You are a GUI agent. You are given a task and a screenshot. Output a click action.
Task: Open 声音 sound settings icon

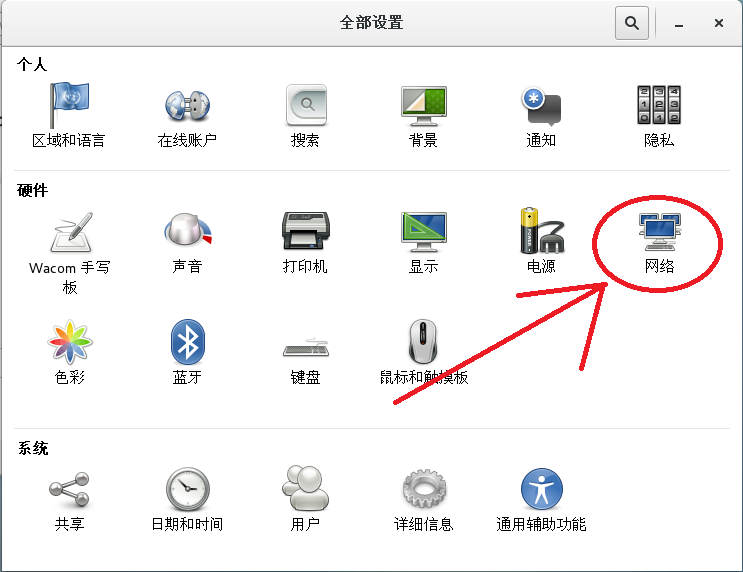[x=187, y=230]
